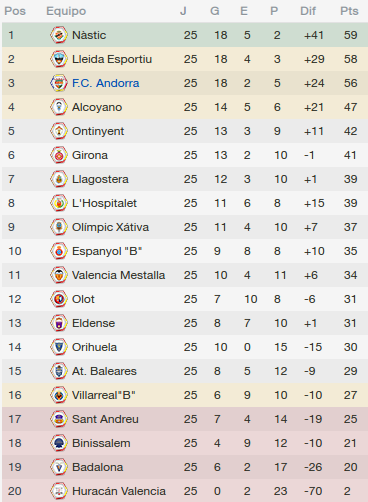
Task: Click the Olot club badge icon
Action: pos(59,299)
